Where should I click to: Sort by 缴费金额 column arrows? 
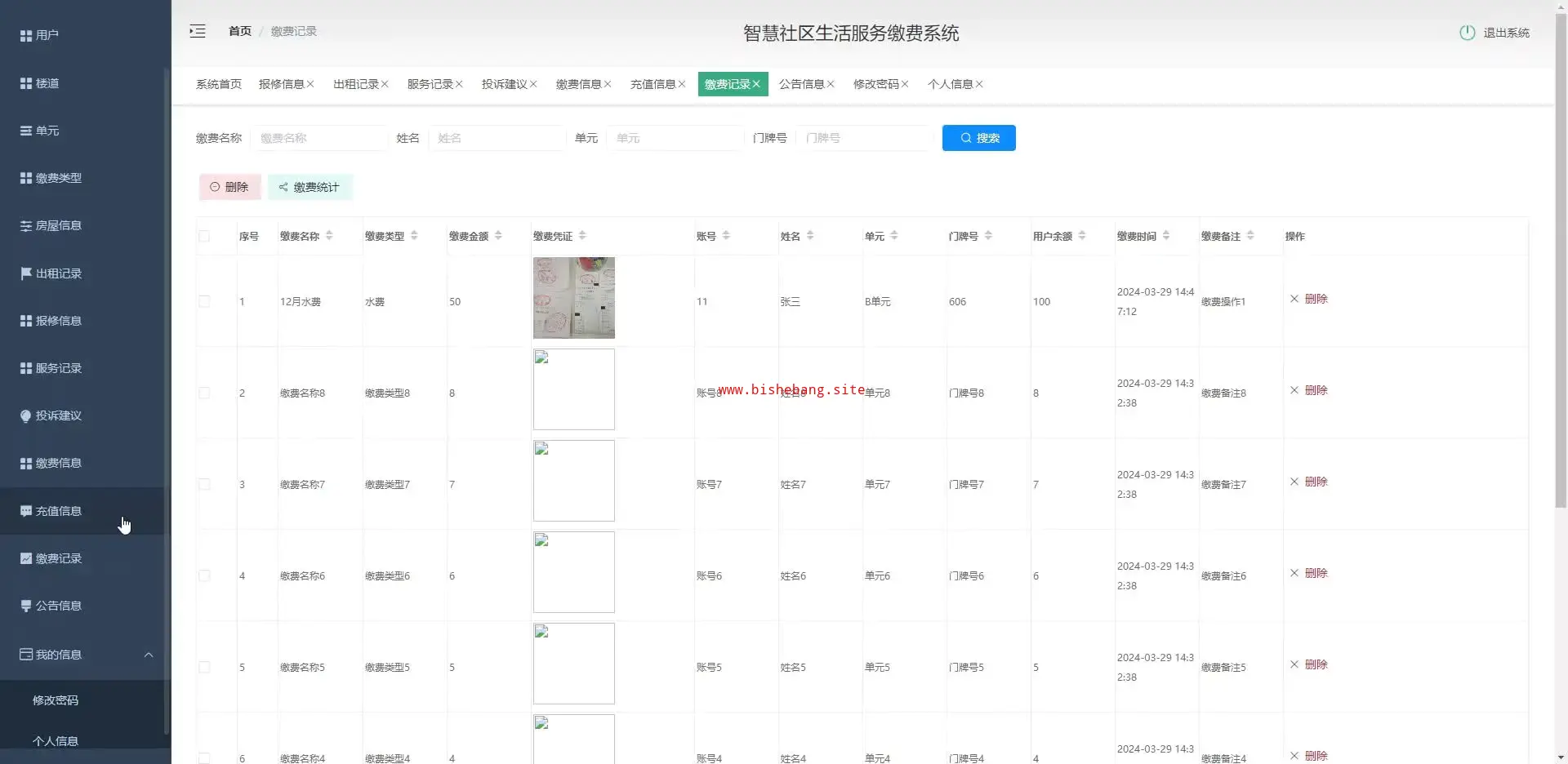498,236
